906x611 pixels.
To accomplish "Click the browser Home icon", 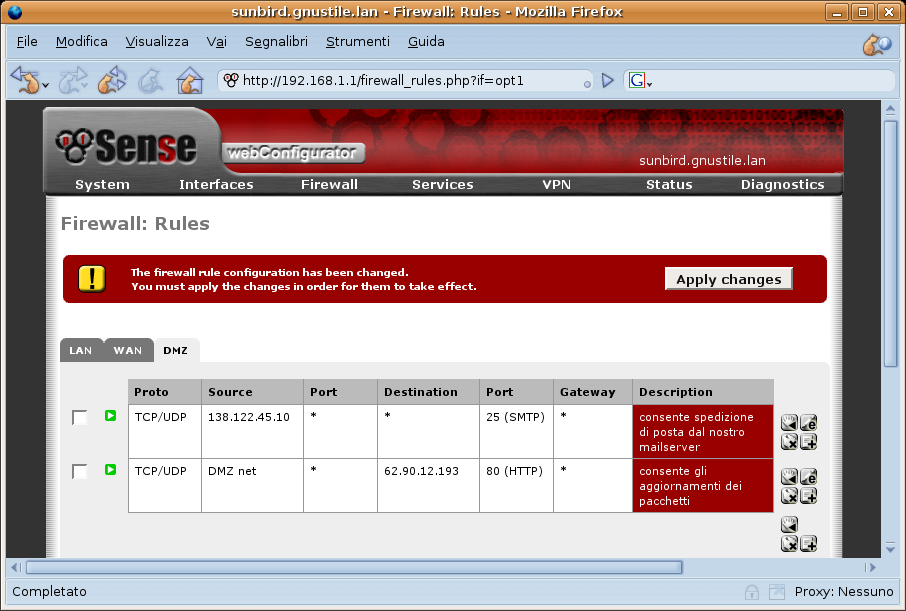I will (x=189, y=80).
